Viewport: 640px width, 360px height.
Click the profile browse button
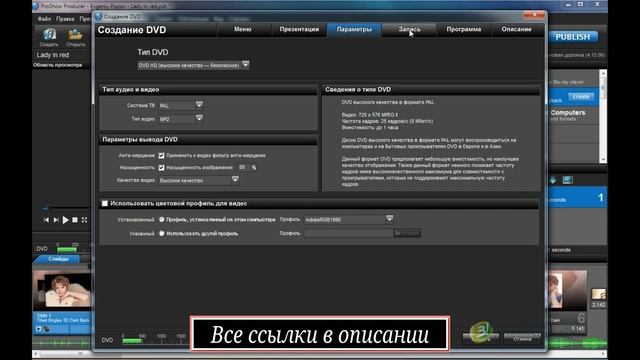coord(407,233)
